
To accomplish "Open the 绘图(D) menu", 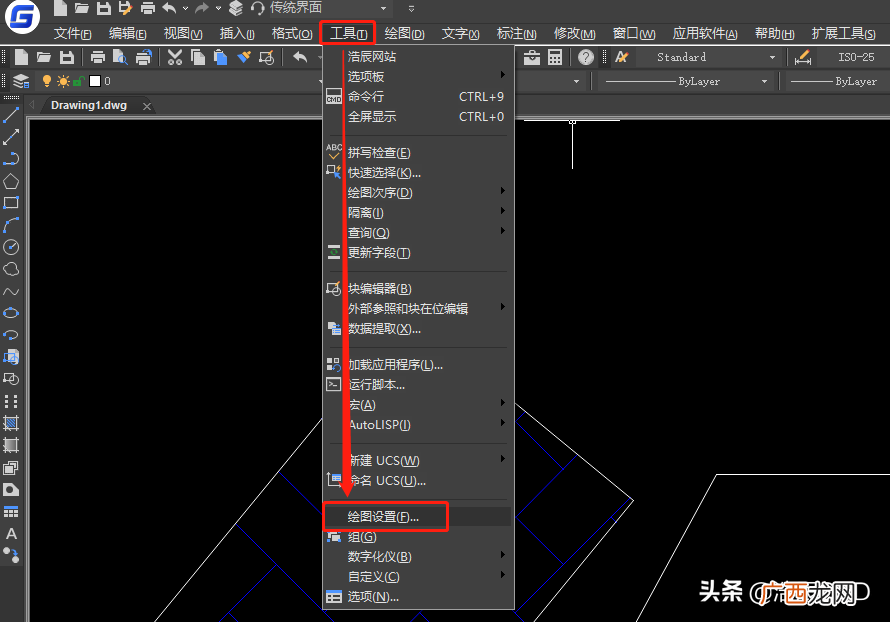I will coord(404,33).
